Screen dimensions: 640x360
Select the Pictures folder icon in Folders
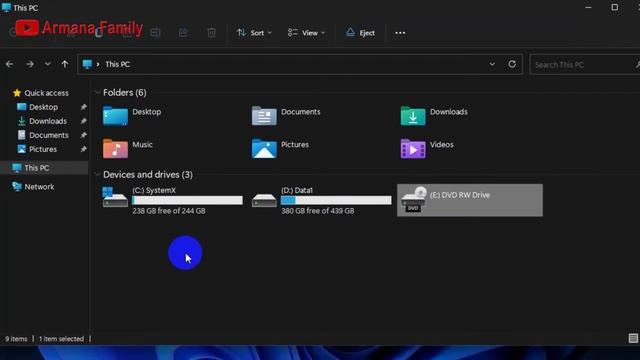pyautogui.click(x=264, y=148)
